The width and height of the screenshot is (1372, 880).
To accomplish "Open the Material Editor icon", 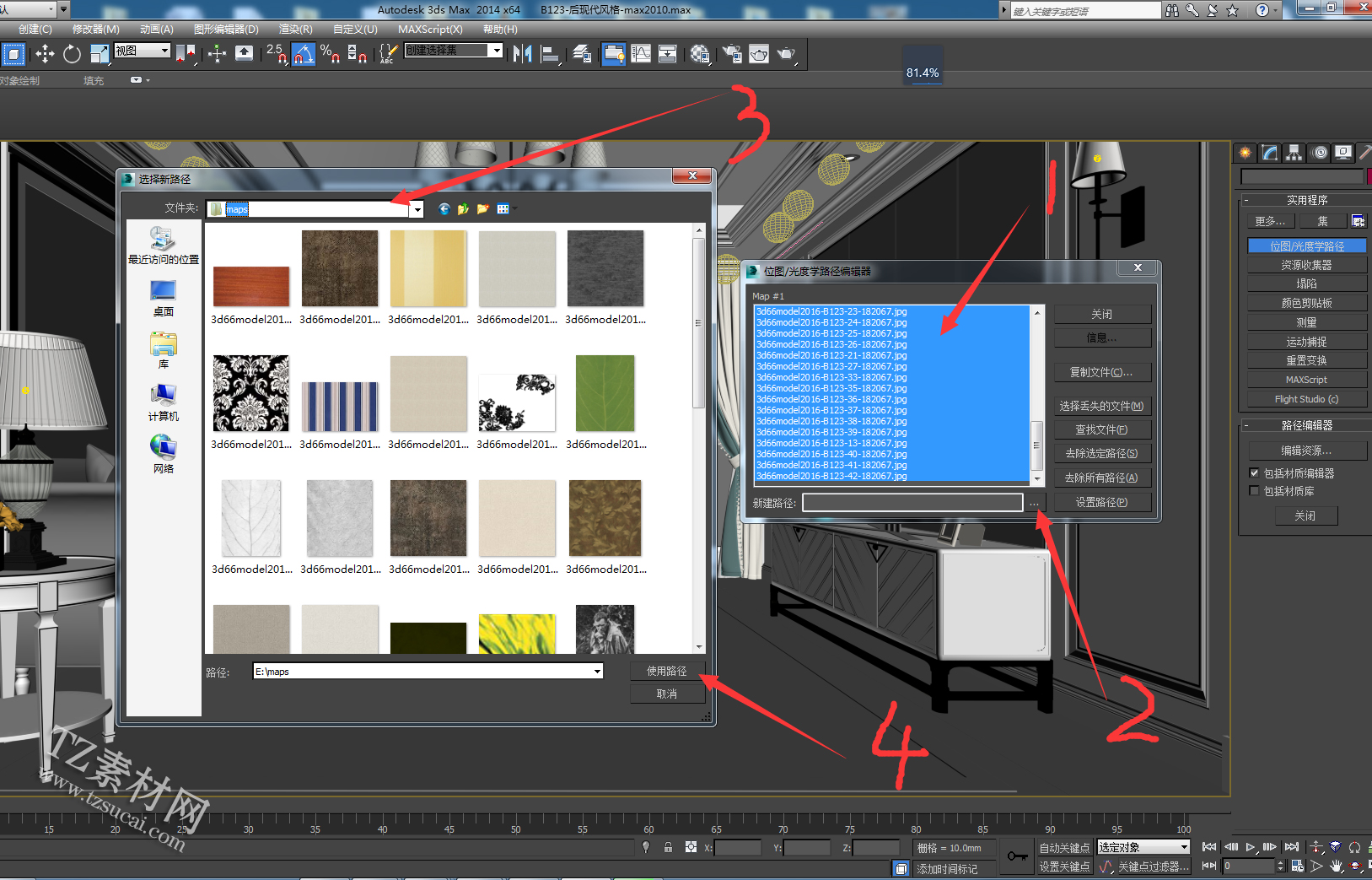I will (x=700, y=54).
